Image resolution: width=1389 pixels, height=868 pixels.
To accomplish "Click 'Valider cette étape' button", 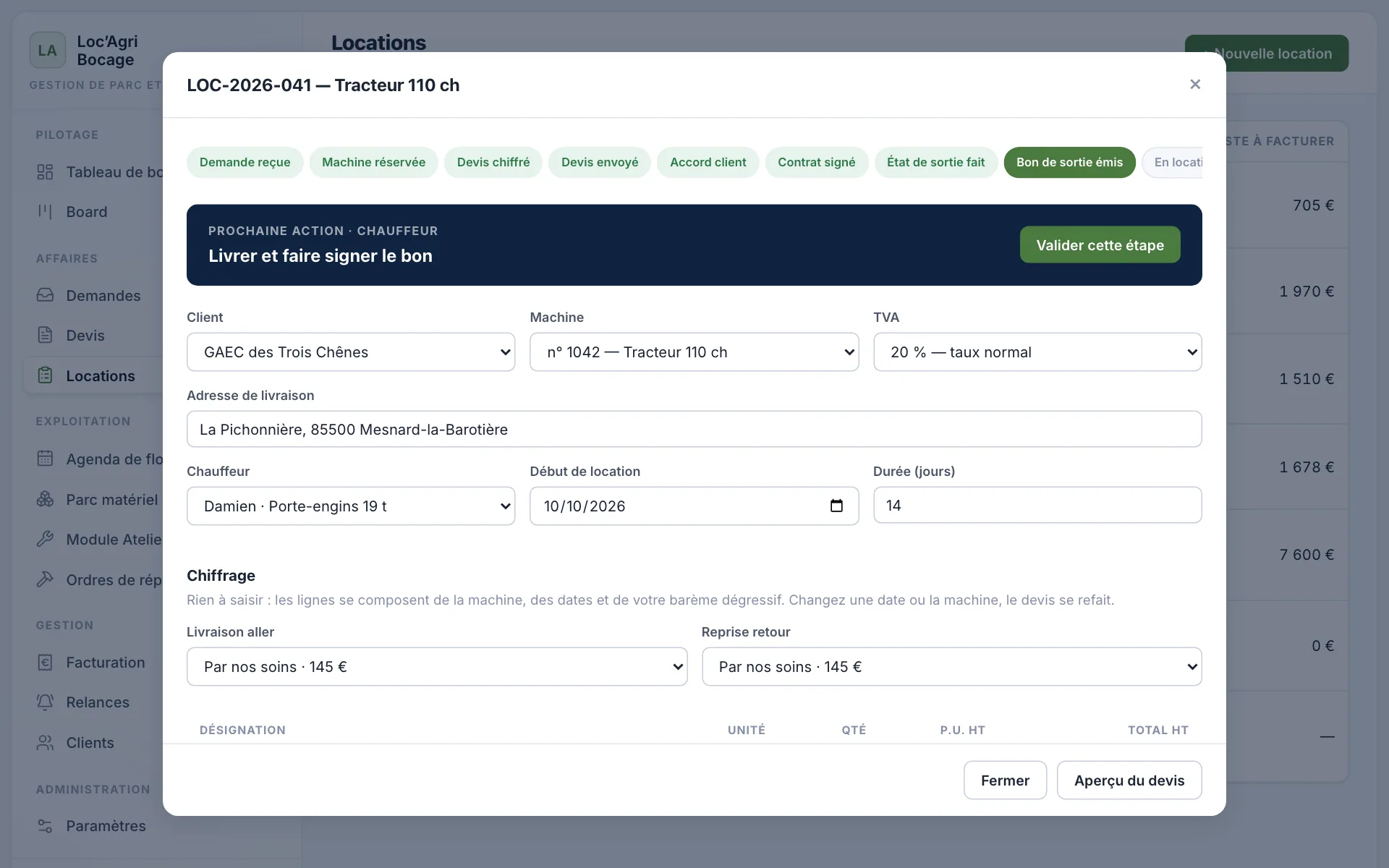I will (1100, 245).
